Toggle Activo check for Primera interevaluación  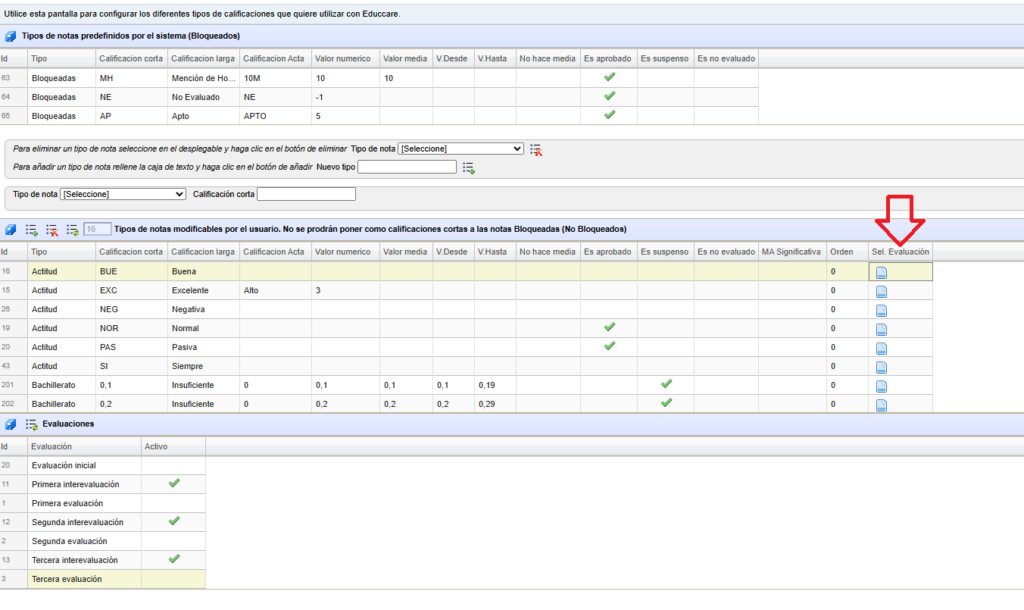tap(173, 483)
